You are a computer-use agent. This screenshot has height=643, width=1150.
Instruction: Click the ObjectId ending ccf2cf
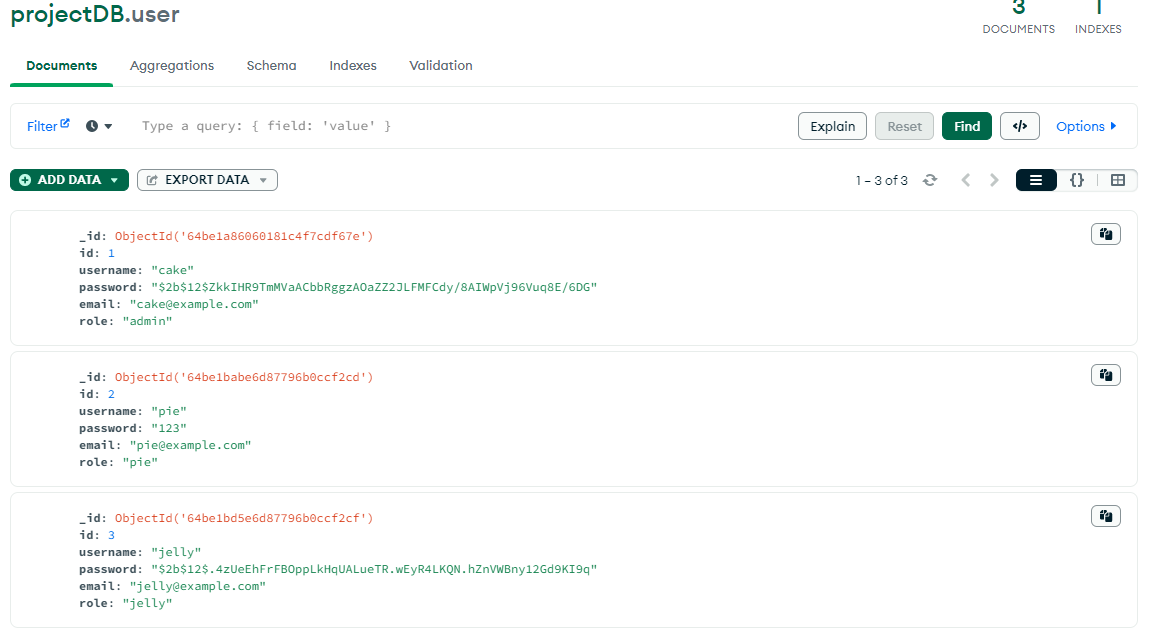point(244,518)
